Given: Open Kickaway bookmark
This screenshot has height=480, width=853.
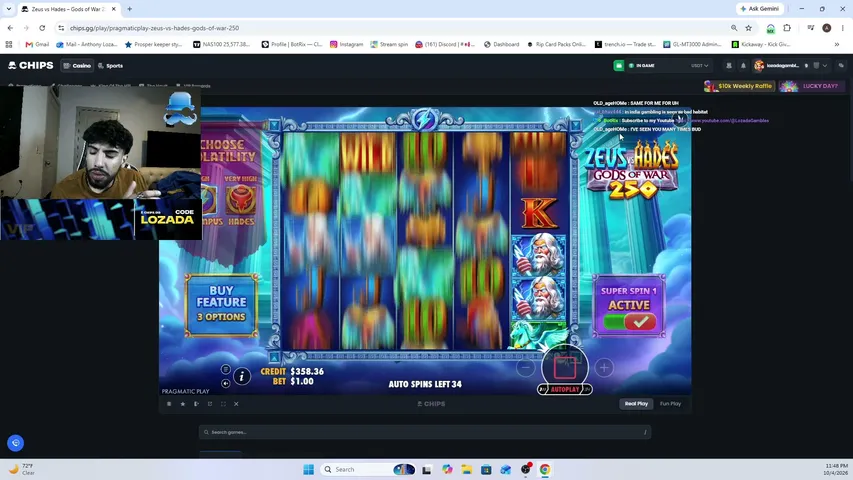Looking at the screenshot, I should [761, 45].
